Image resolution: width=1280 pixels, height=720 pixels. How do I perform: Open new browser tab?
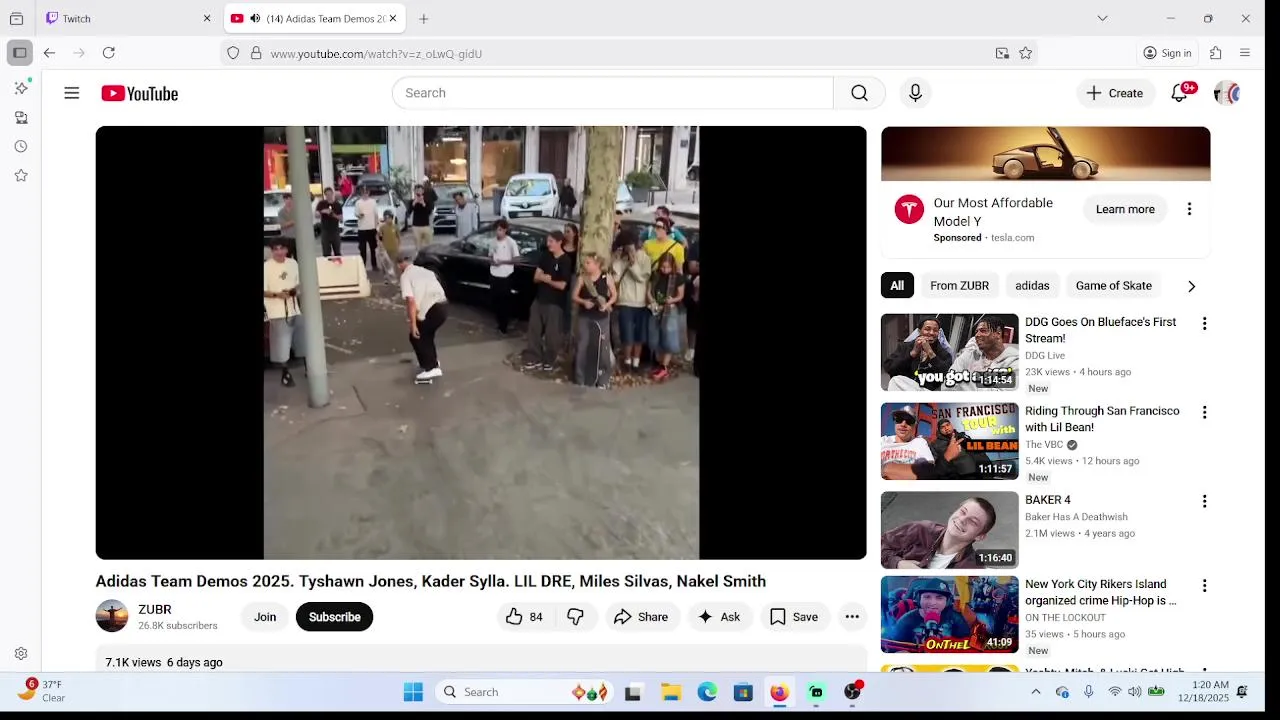[424, 18]
